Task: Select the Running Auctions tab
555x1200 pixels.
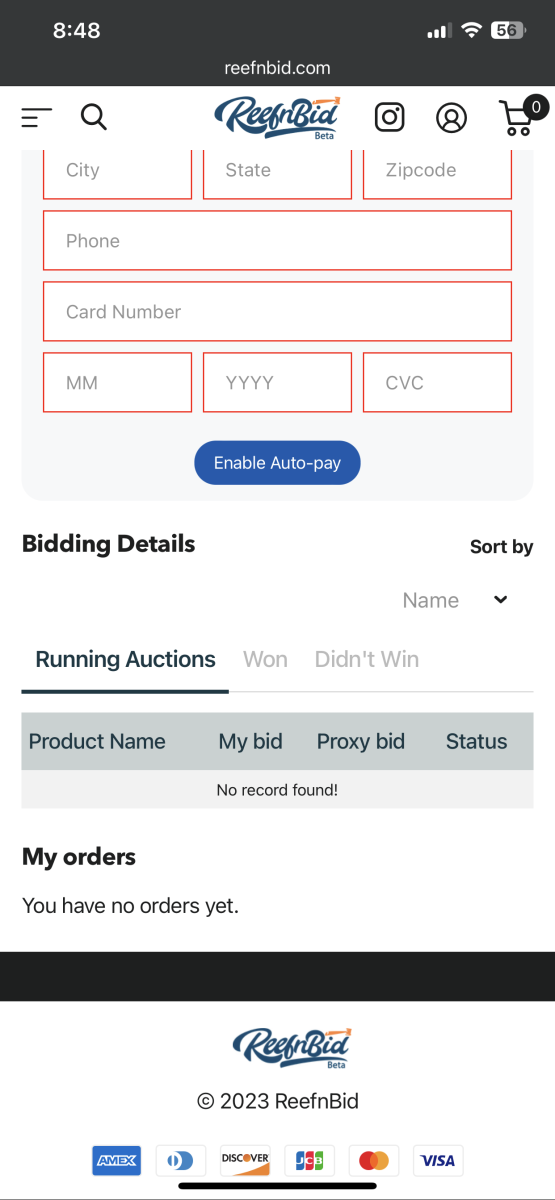Action: (x=125, y=660)
